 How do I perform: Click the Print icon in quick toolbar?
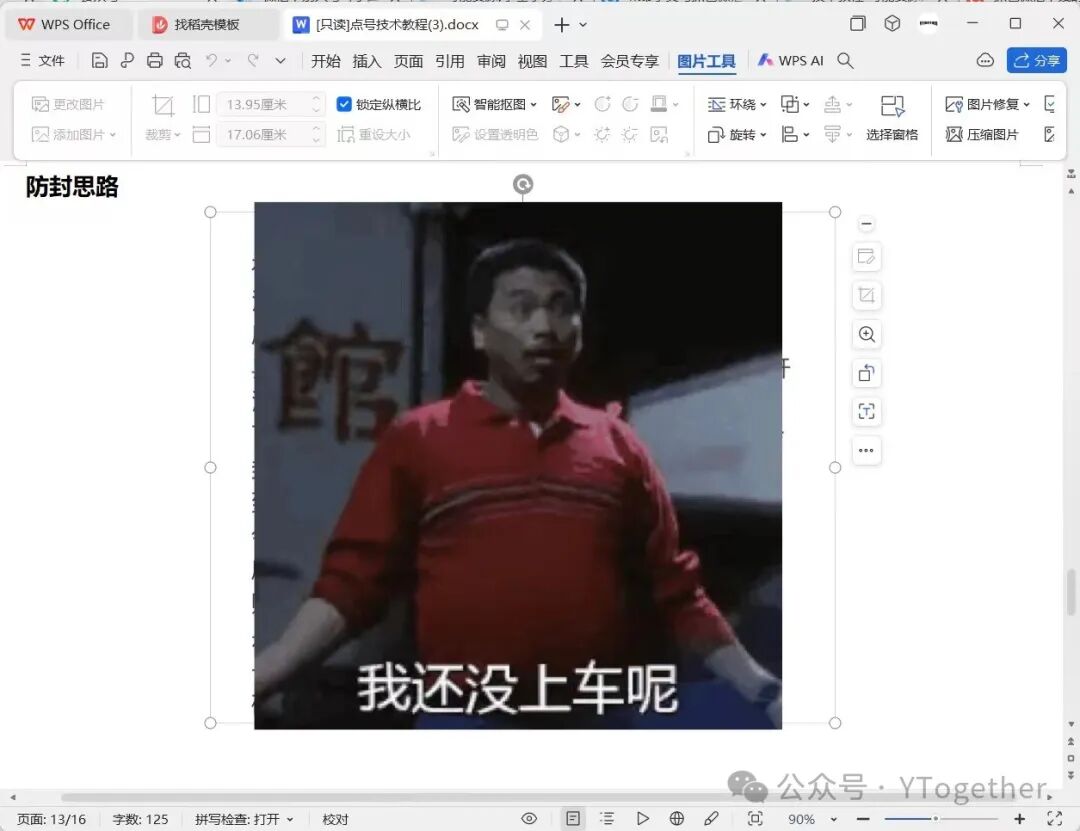coord(154,61)
